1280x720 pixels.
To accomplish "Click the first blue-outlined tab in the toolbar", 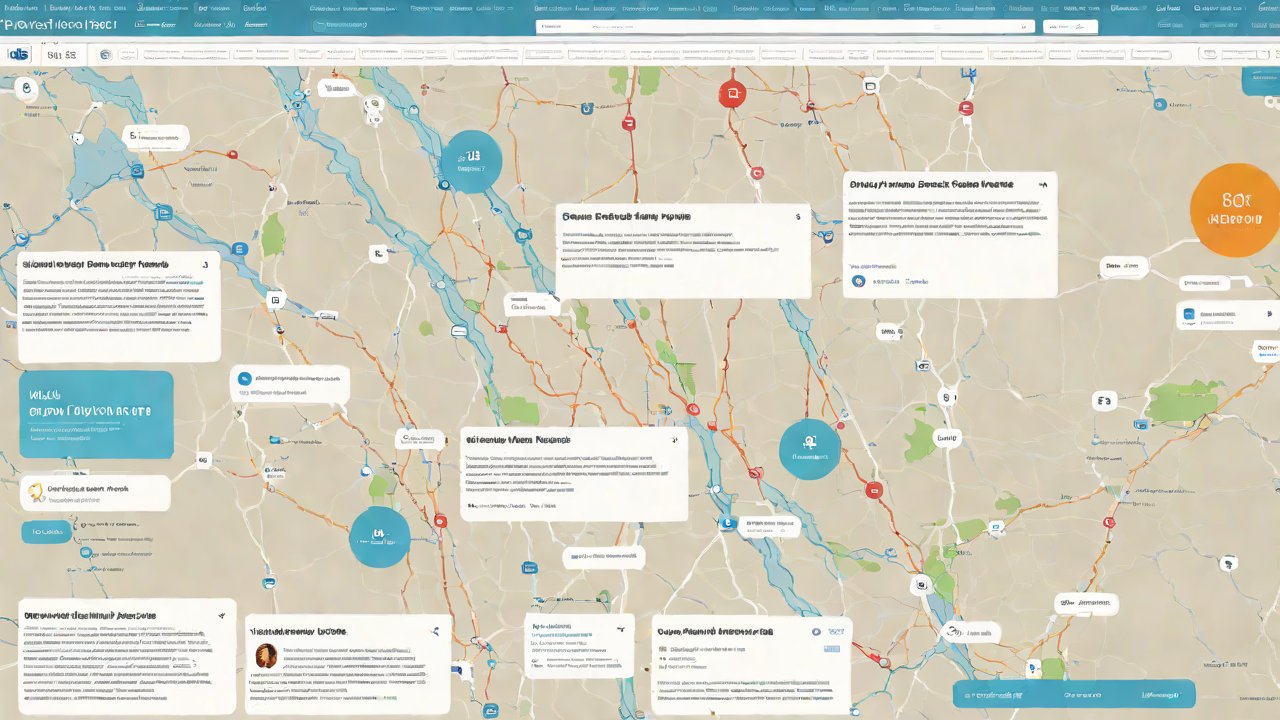I will coord(17,54).
